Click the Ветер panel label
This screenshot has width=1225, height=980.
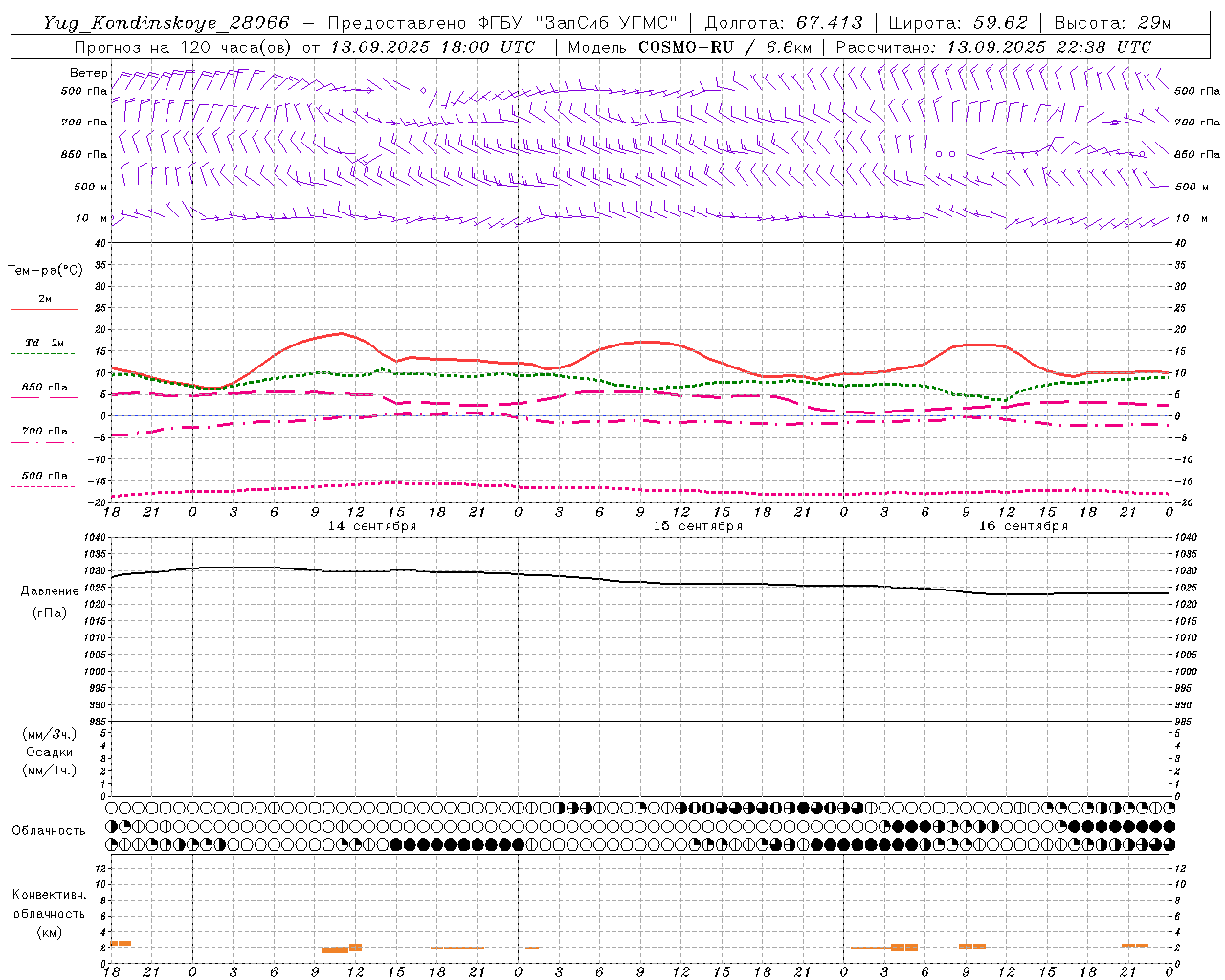[89, 73]
